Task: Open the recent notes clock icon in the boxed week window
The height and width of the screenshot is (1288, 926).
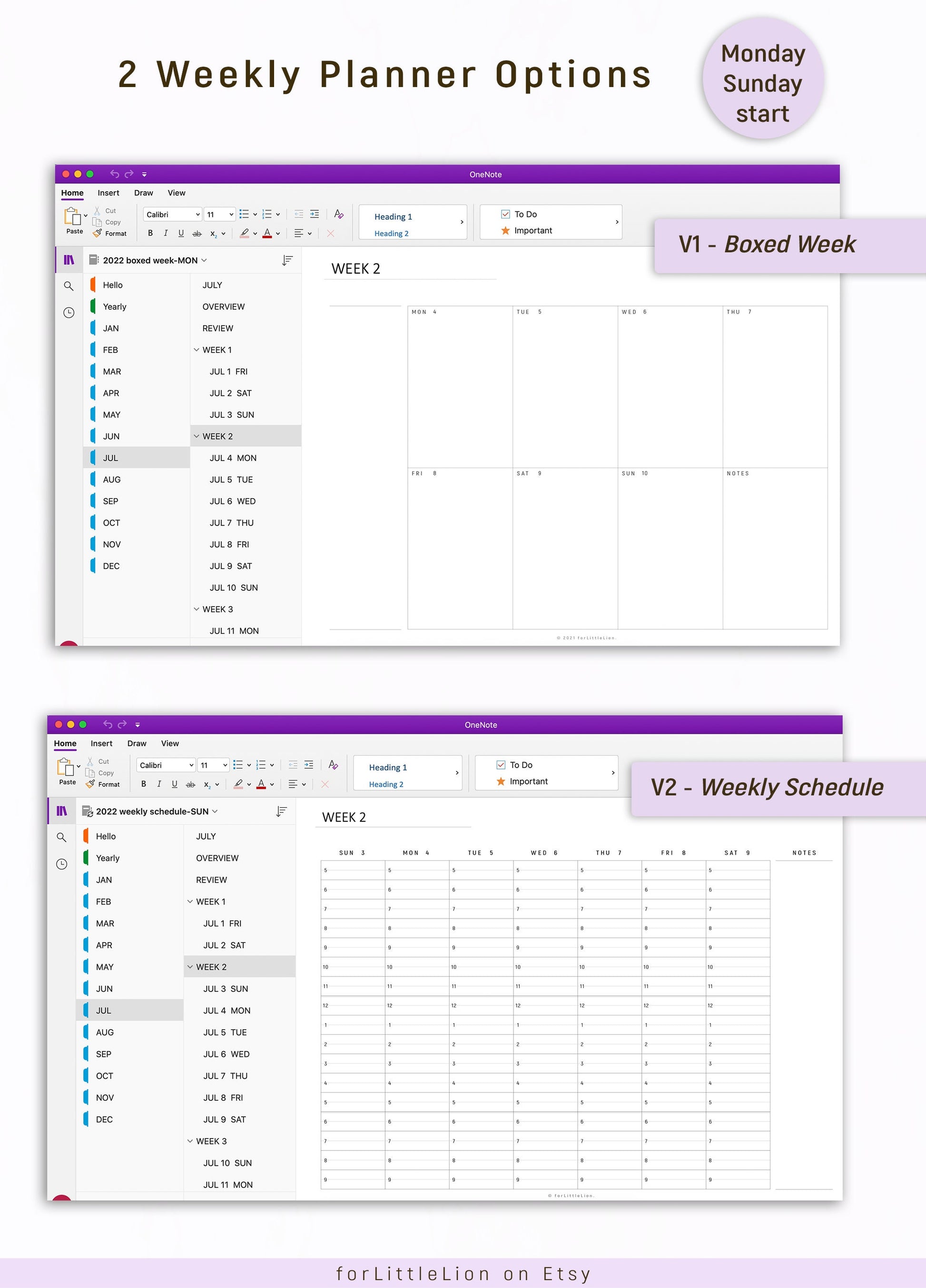Action: (69, 312)
